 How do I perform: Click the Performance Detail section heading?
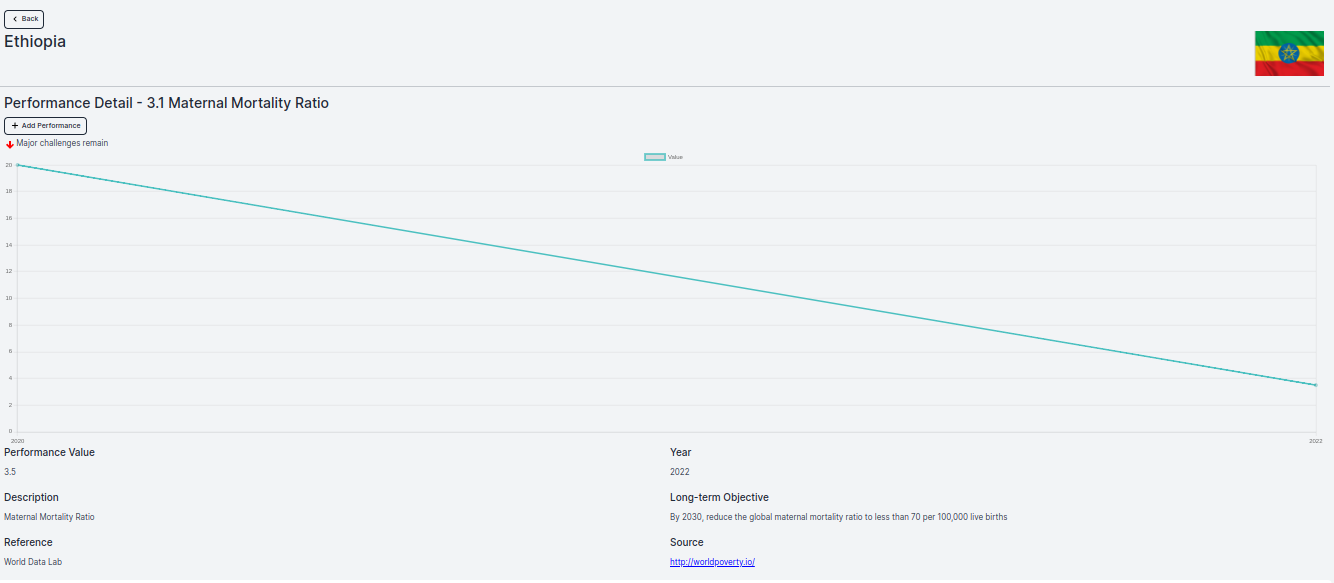(x=166, y=103)
